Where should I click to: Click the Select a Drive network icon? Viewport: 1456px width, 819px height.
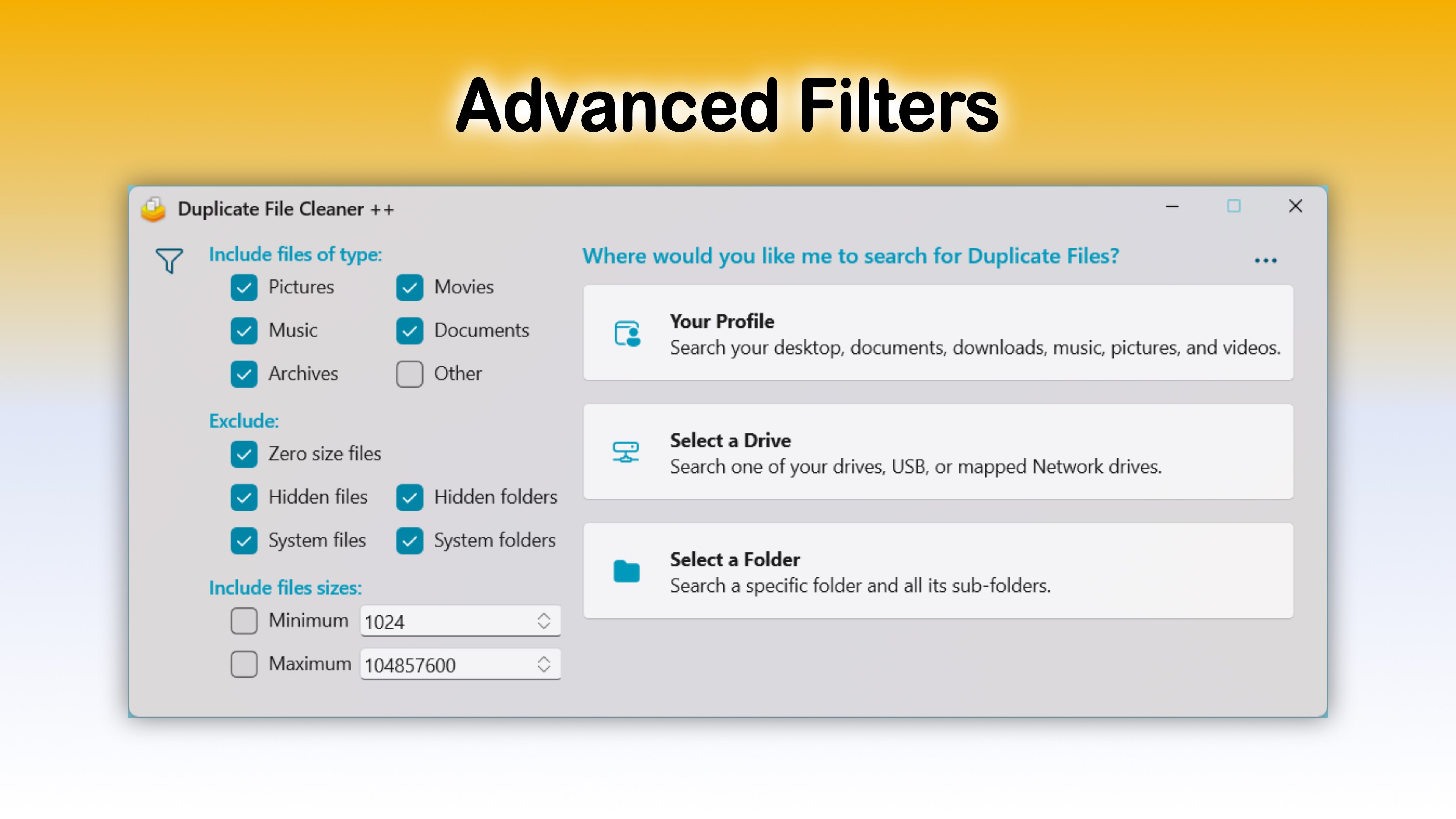[626, 452]
